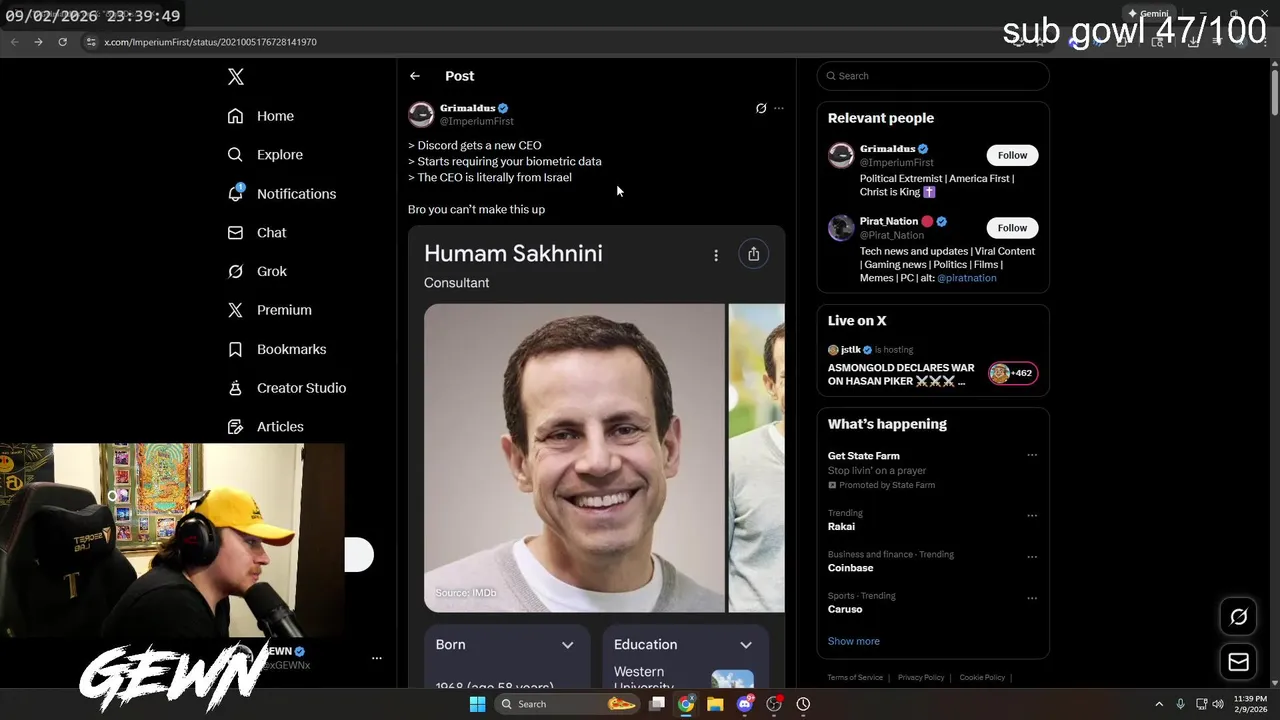Open the Privacy Policy link
The width and height of the screenshot is (1280, 720).
[921, 677]
